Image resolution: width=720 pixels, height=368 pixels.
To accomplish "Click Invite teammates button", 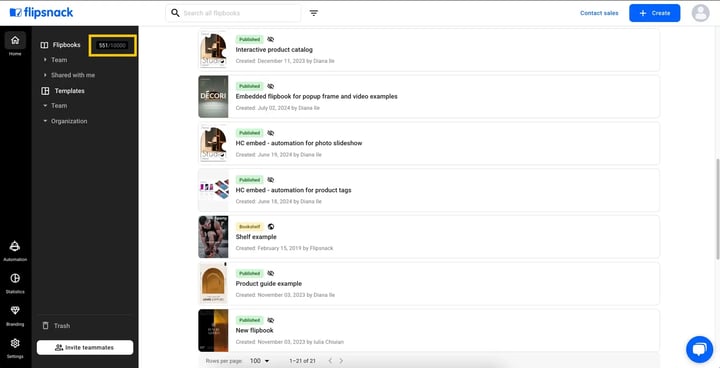I will (x=85, y=347).
